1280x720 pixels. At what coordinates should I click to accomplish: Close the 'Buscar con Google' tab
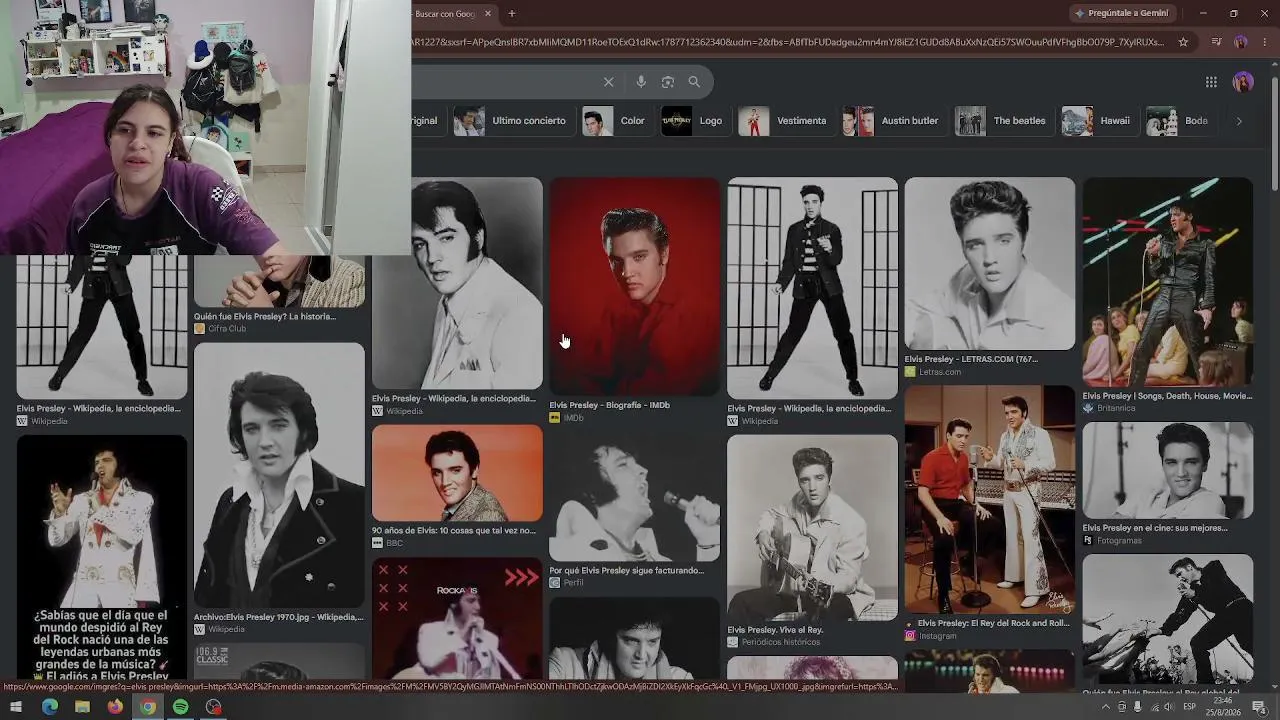(x=488, y=14)
